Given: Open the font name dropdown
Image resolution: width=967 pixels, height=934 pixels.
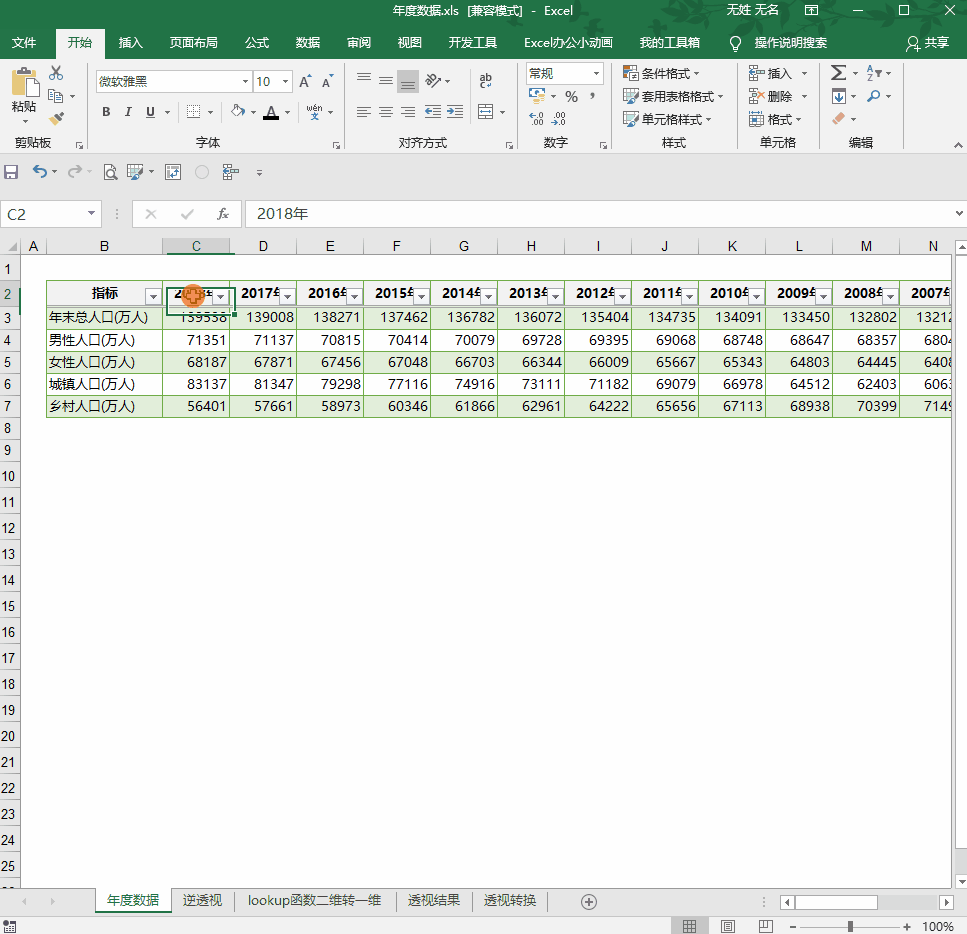Looking at the screenshot, I should (x=245, y=81).
